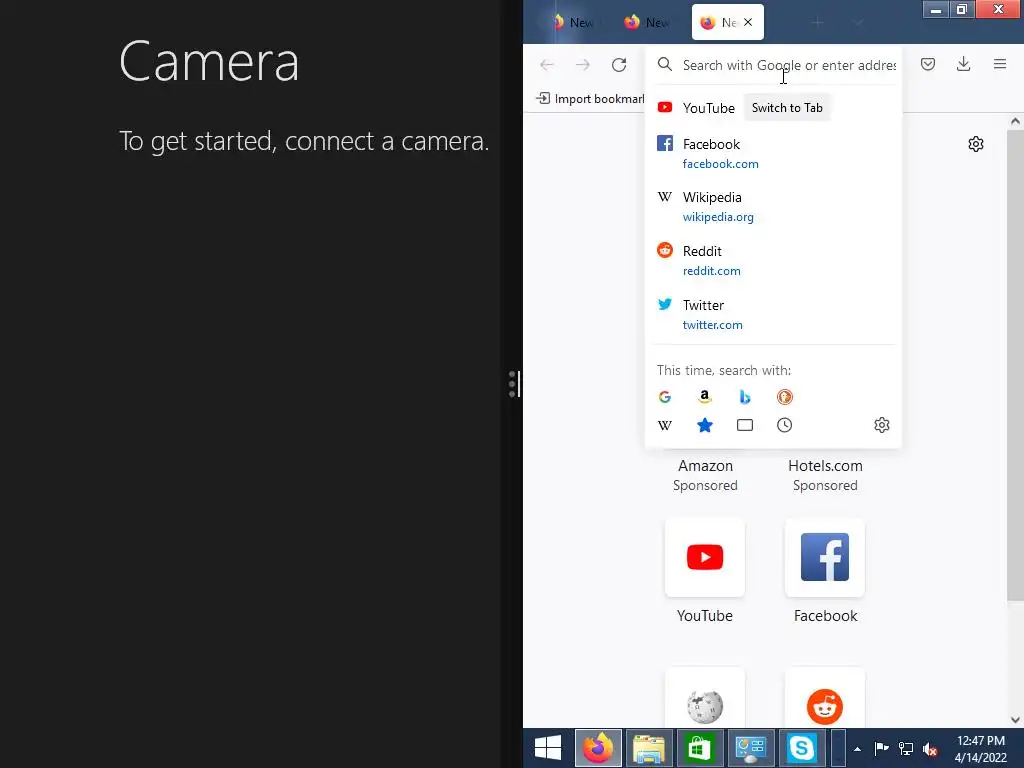
Task: Search this time with DuckDuckGo
Action: click(784, 396)
